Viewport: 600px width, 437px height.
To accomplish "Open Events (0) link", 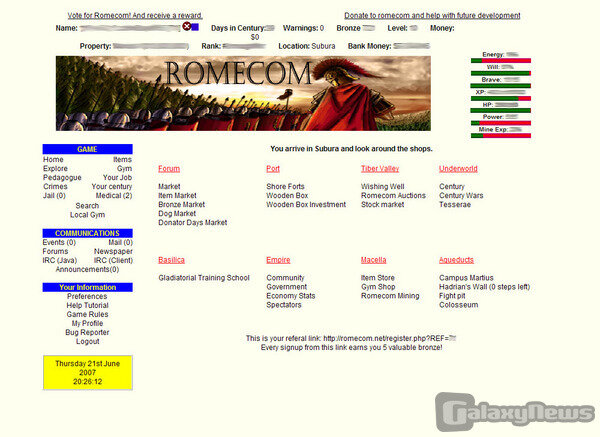I will tap(59, 243).
